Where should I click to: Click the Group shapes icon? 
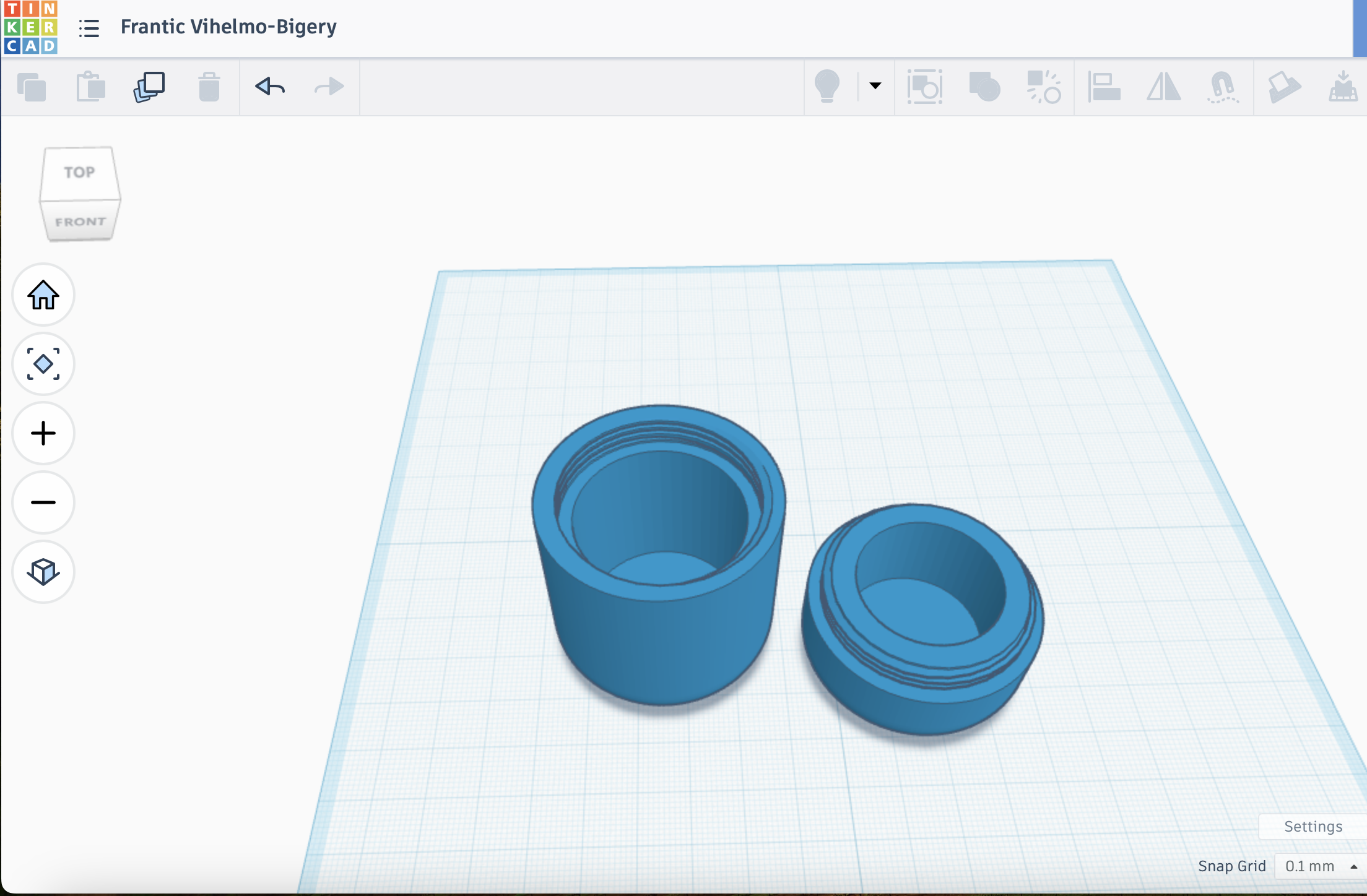click(x=984, y=86)
